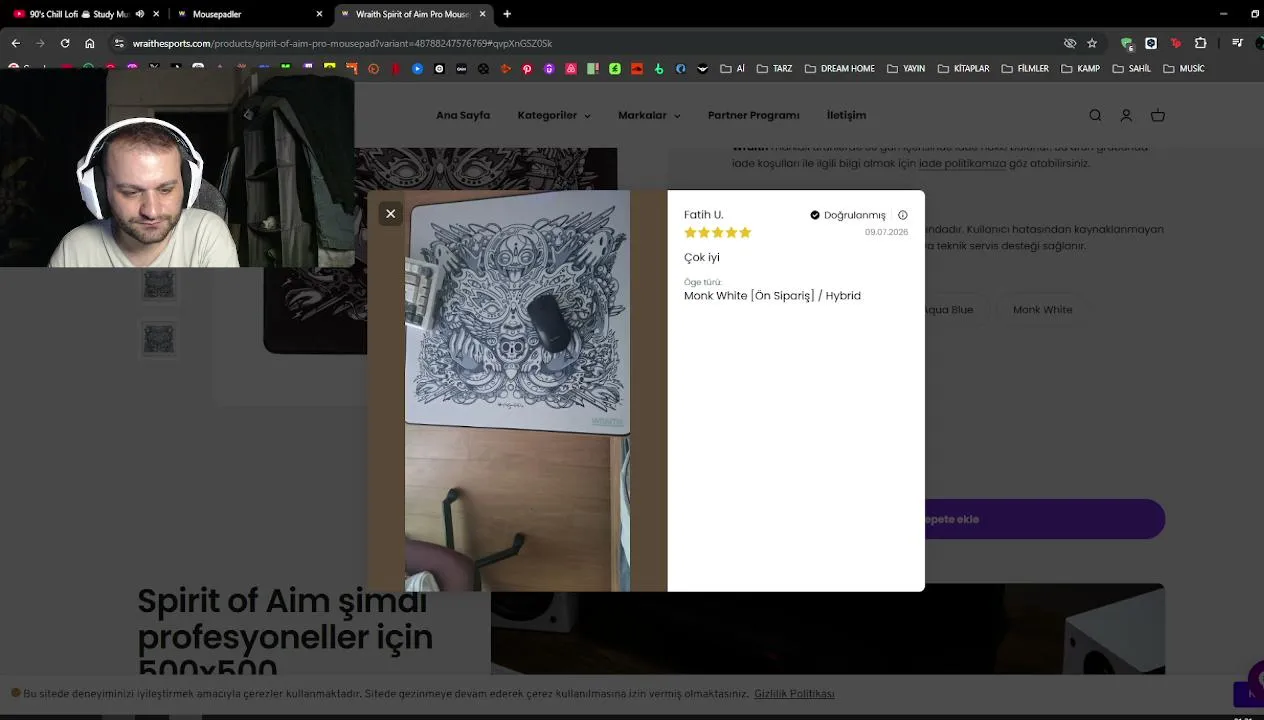The height and width of the screenshot is (720, 1264).
Task: Open the account profile icon
Action: point(1126,116)
